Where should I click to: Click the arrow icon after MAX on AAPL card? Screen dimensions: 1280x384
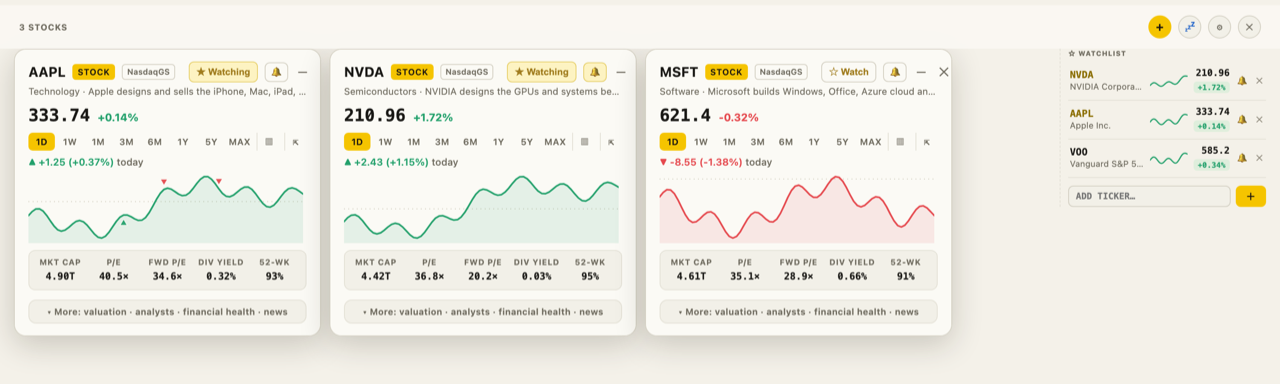[295, 142]
